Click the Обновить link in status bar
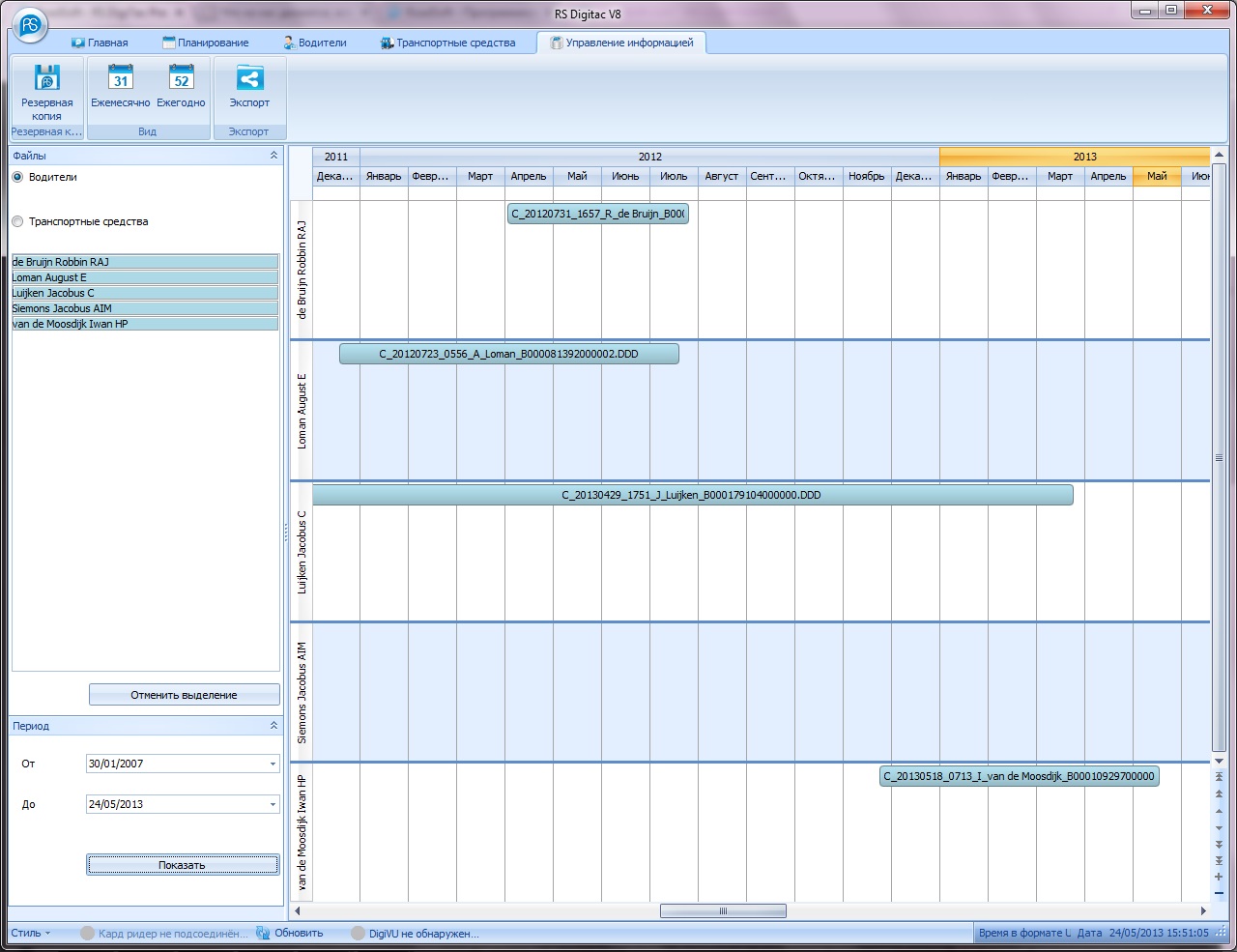1237x952 pixels. (300, 934)
